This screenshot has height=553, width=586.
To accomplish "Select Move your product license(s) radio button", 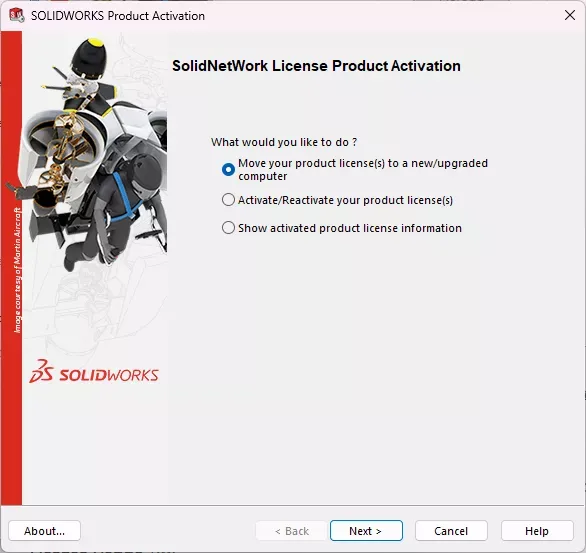I will (x=228, y=169).
